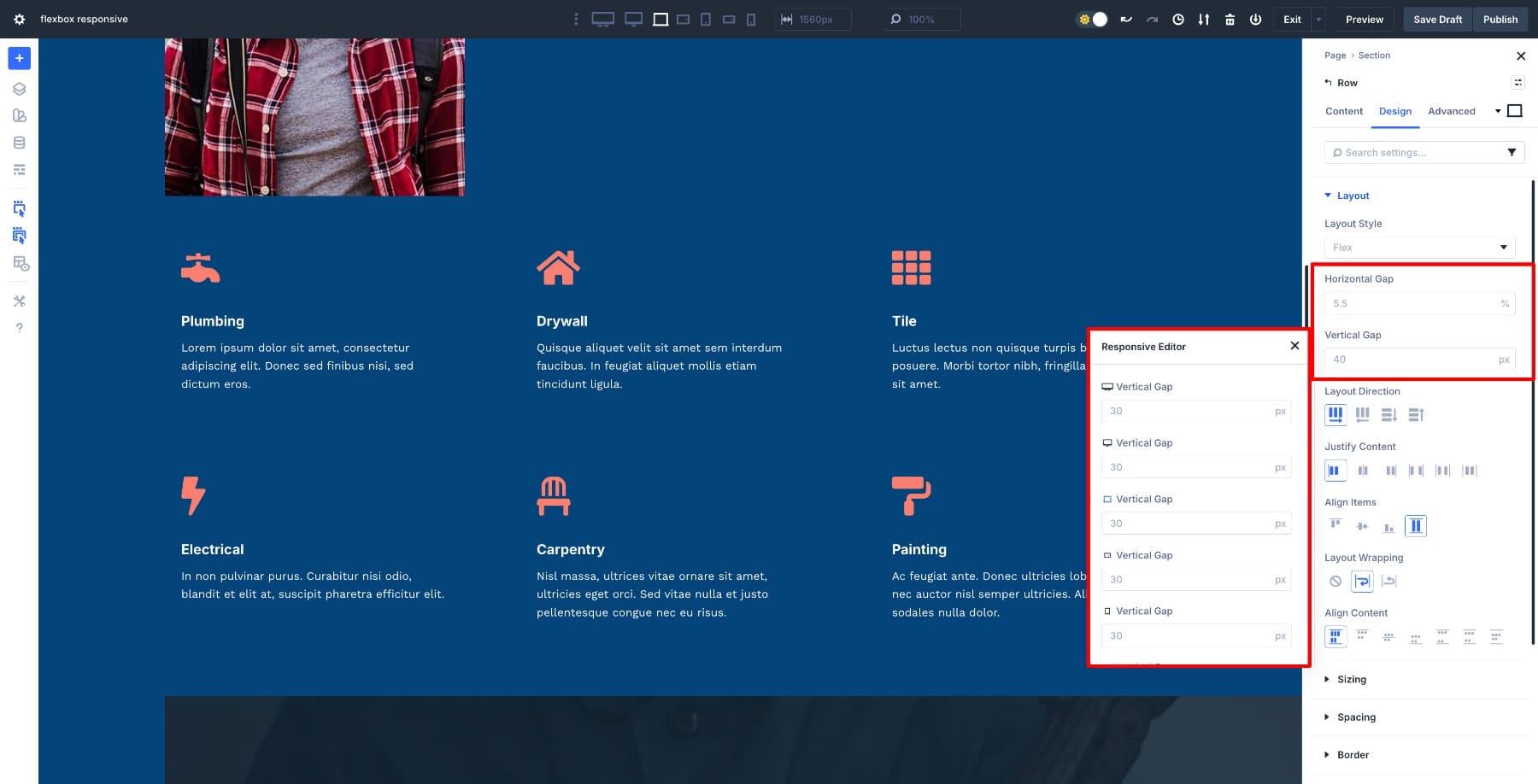Toggle the light/dark mode switch
Screen dimensions: 1538x784
coord(1093,19)
